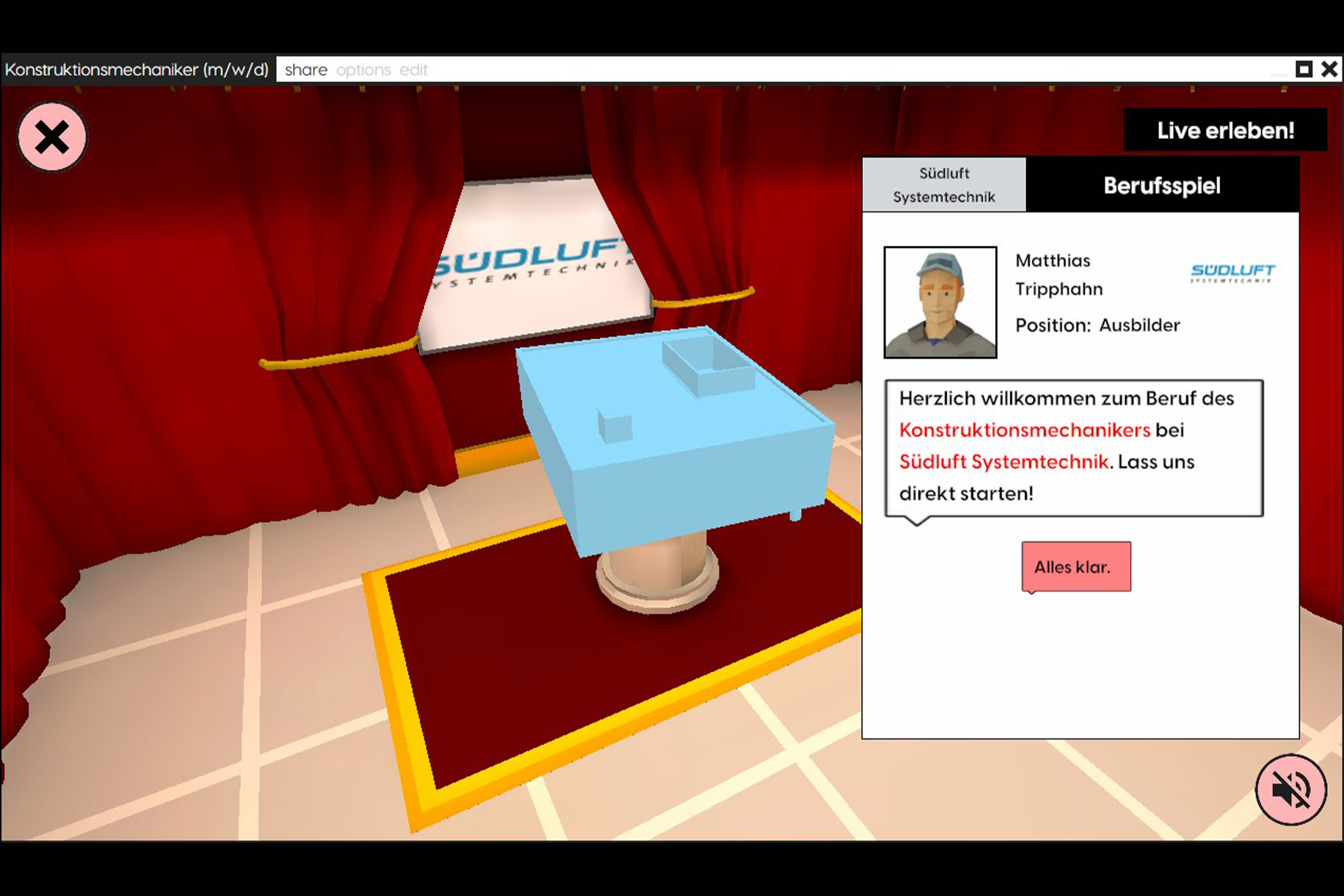Click the red Südluft Systemtechnik text in the speech bubble
The width and height of the screenshot is (1344, 896).
point(1004,462)
